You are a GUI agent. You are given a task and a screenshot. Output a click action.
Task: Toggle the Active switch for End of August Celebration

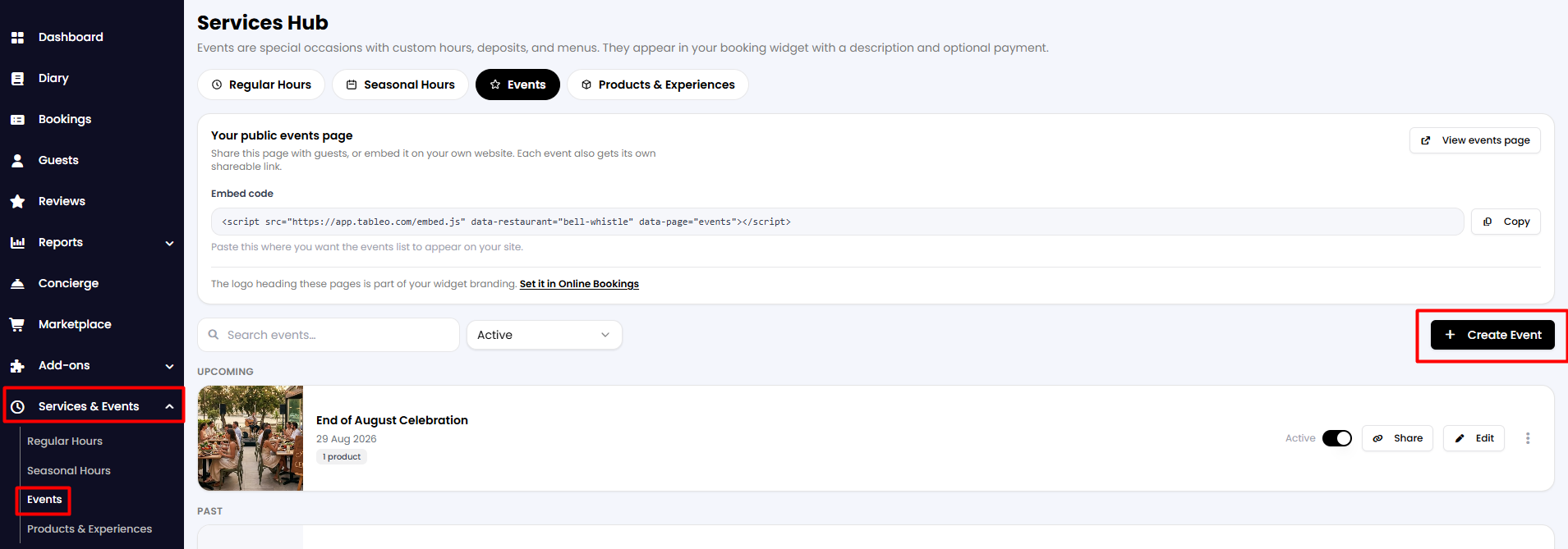(1337, 438)
